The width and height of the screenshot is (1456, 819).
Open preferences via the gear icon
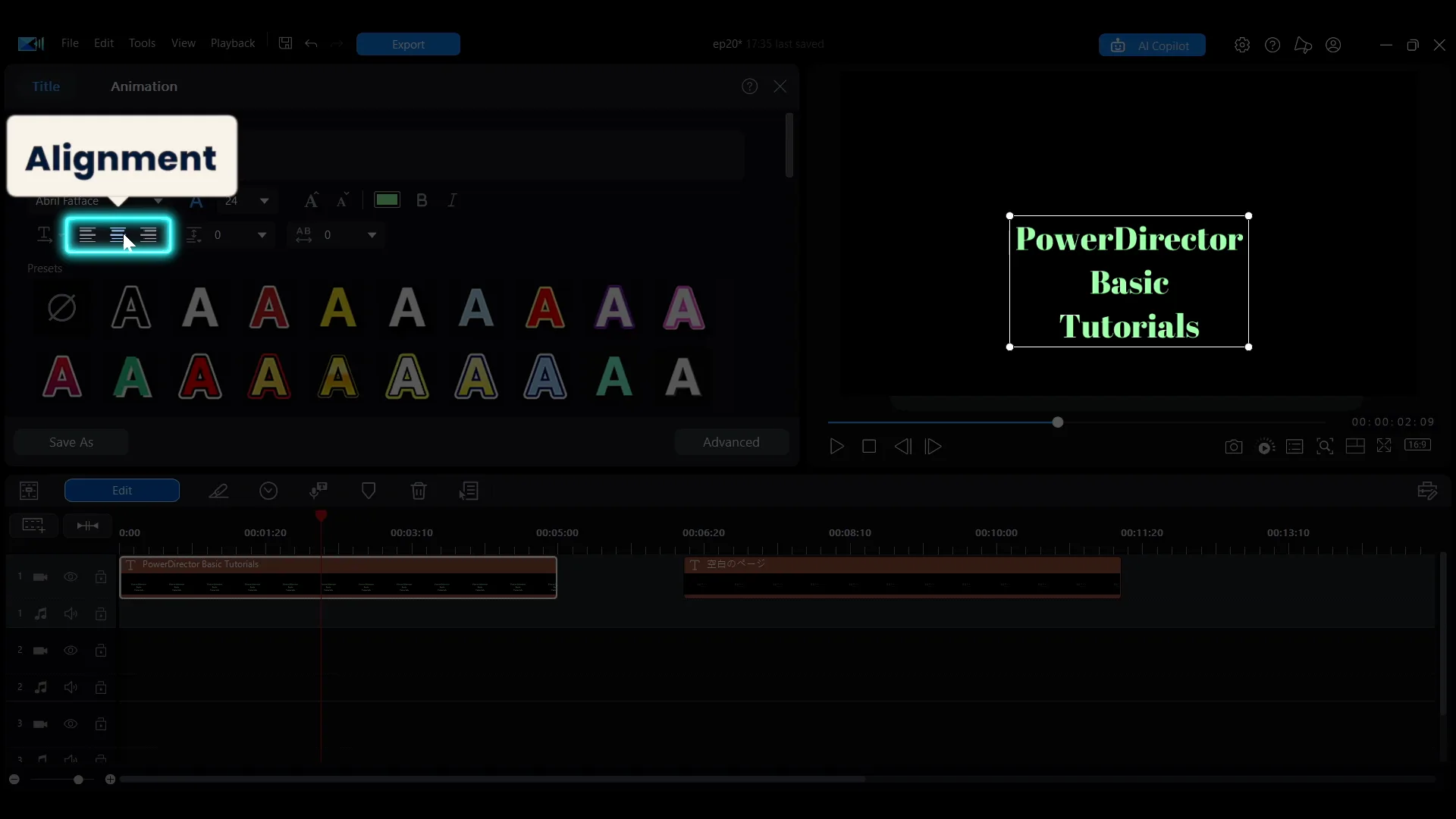pos(1242,45)
